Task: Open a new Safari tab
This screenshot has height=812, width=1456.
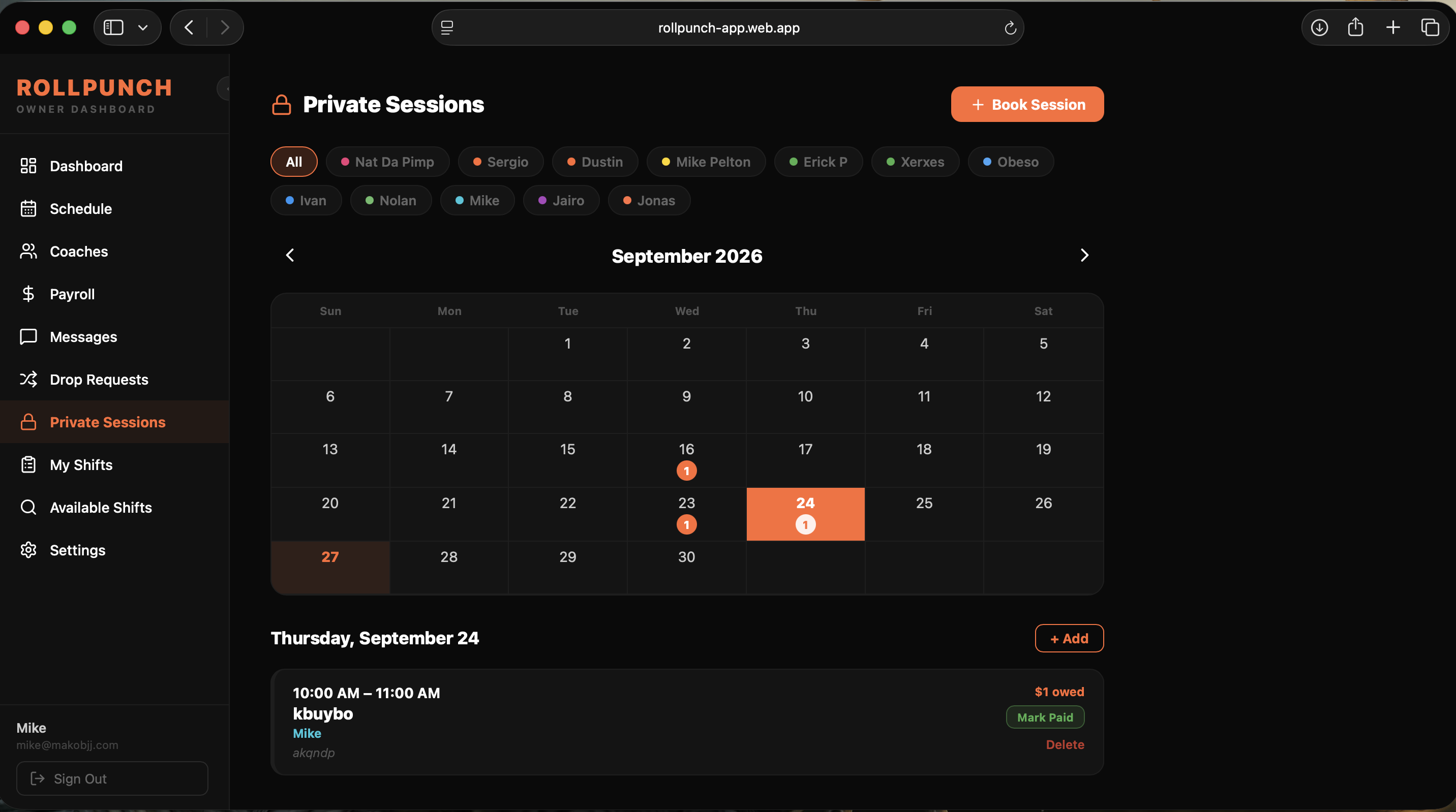Action: (x=1393, y=27)
